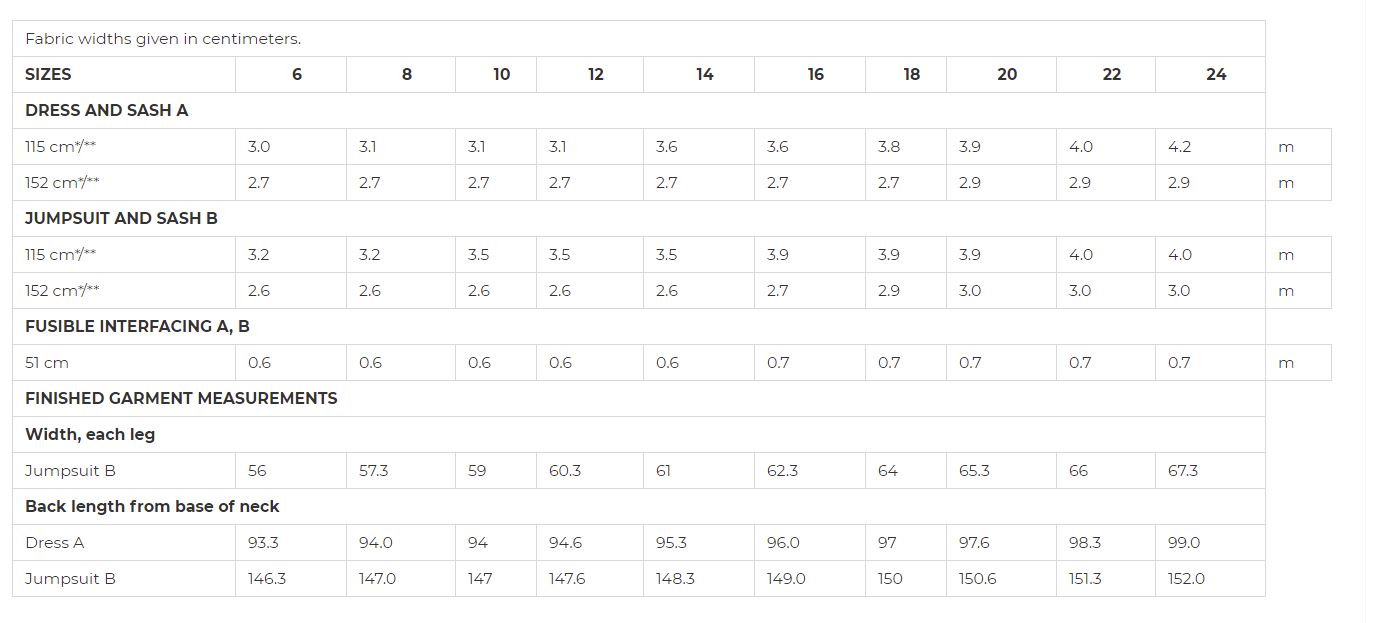The height and width of the screenshot is (623, 1380).
Task: Click the 'Fabric widths given in centimeters' note
Action: point(163,39)
